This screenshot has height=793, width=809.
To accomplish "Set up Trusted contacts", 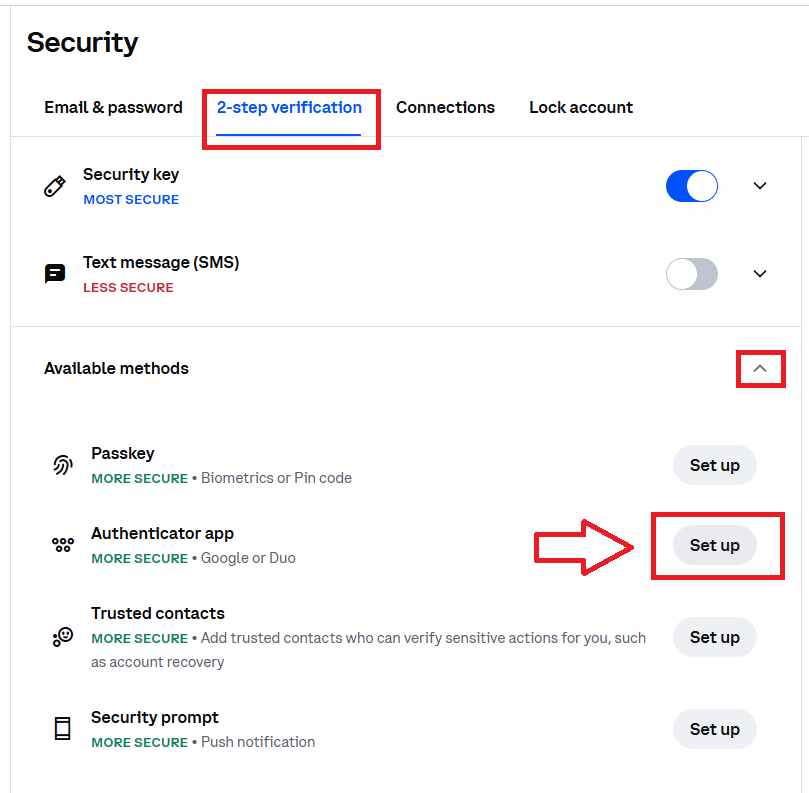I will point(714,637).
